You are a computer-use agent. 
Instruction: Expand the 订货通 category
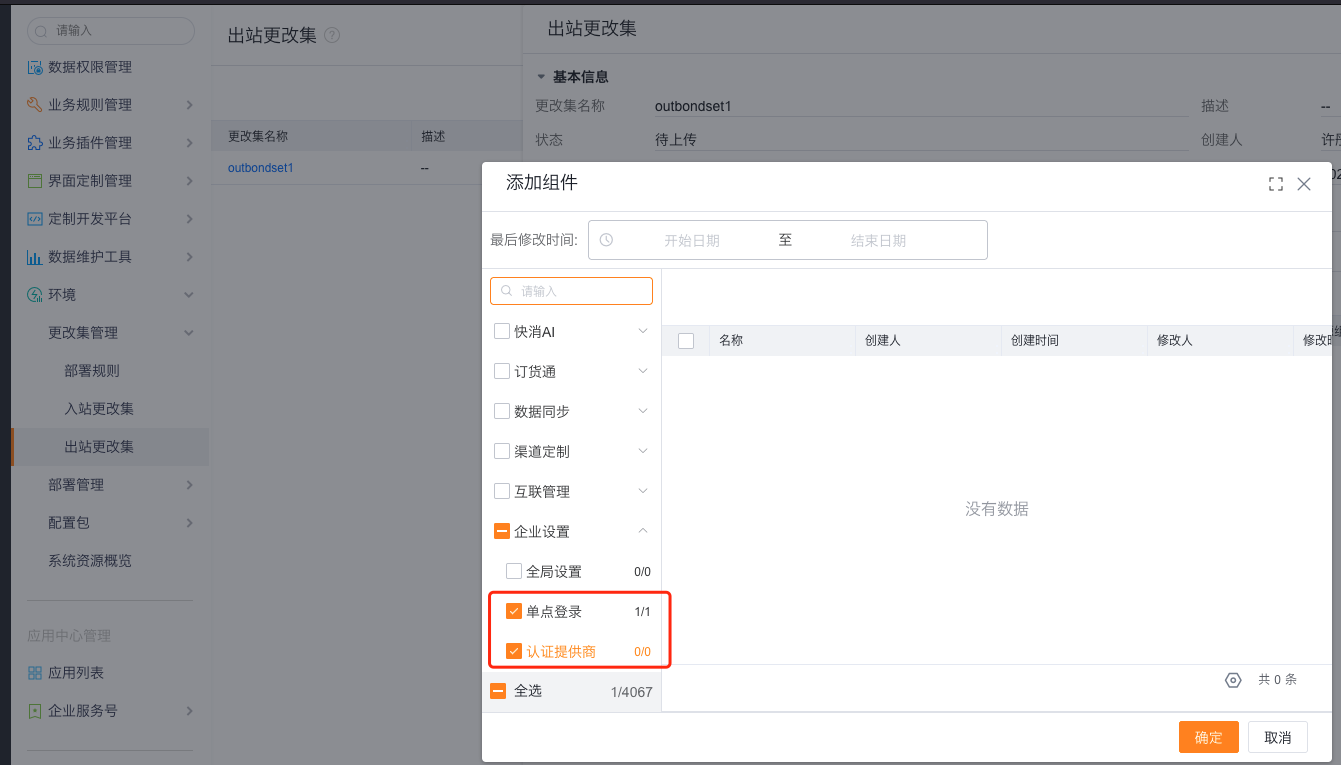(x=644, y=370)
